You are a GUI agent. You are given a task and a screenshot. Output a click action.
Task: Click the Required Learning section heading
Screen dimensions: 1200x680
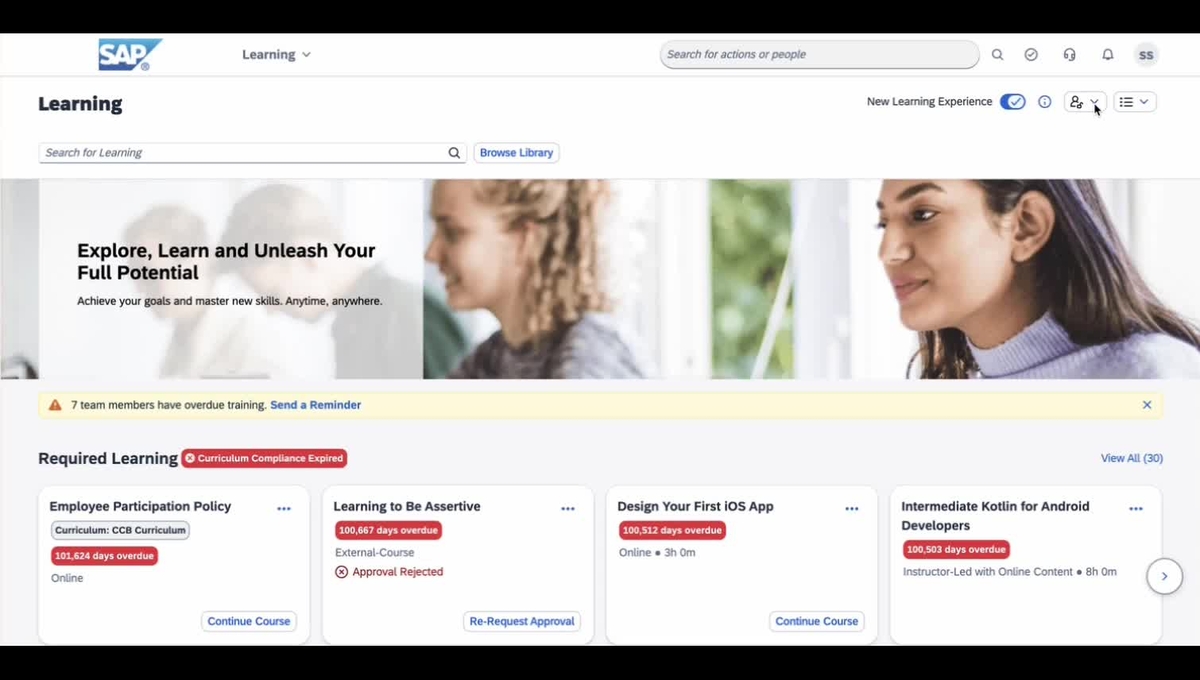click(108, 458)
